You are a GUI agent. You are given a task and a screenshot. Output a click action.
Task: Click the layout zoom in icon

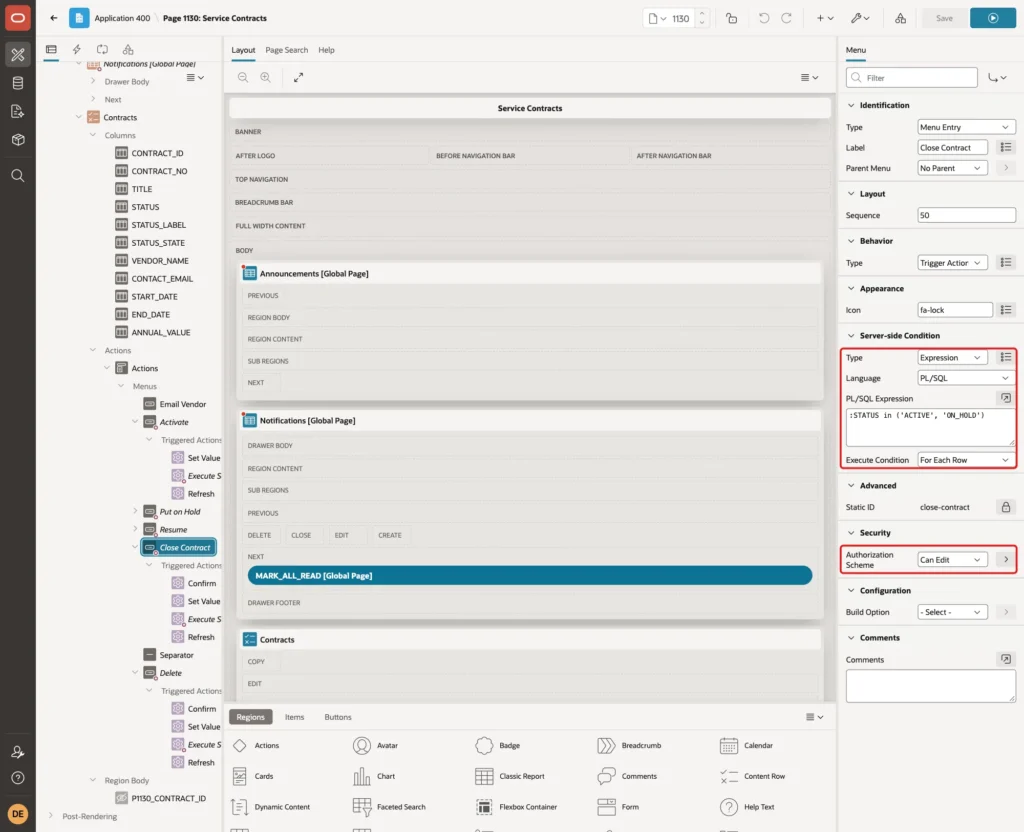coord(266,77)
